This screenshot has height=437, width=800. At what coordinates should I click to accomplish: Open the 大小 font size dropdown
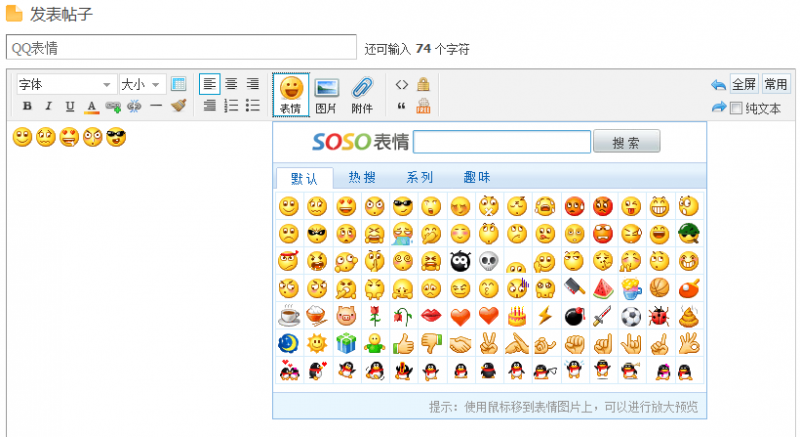pos(142,84)
